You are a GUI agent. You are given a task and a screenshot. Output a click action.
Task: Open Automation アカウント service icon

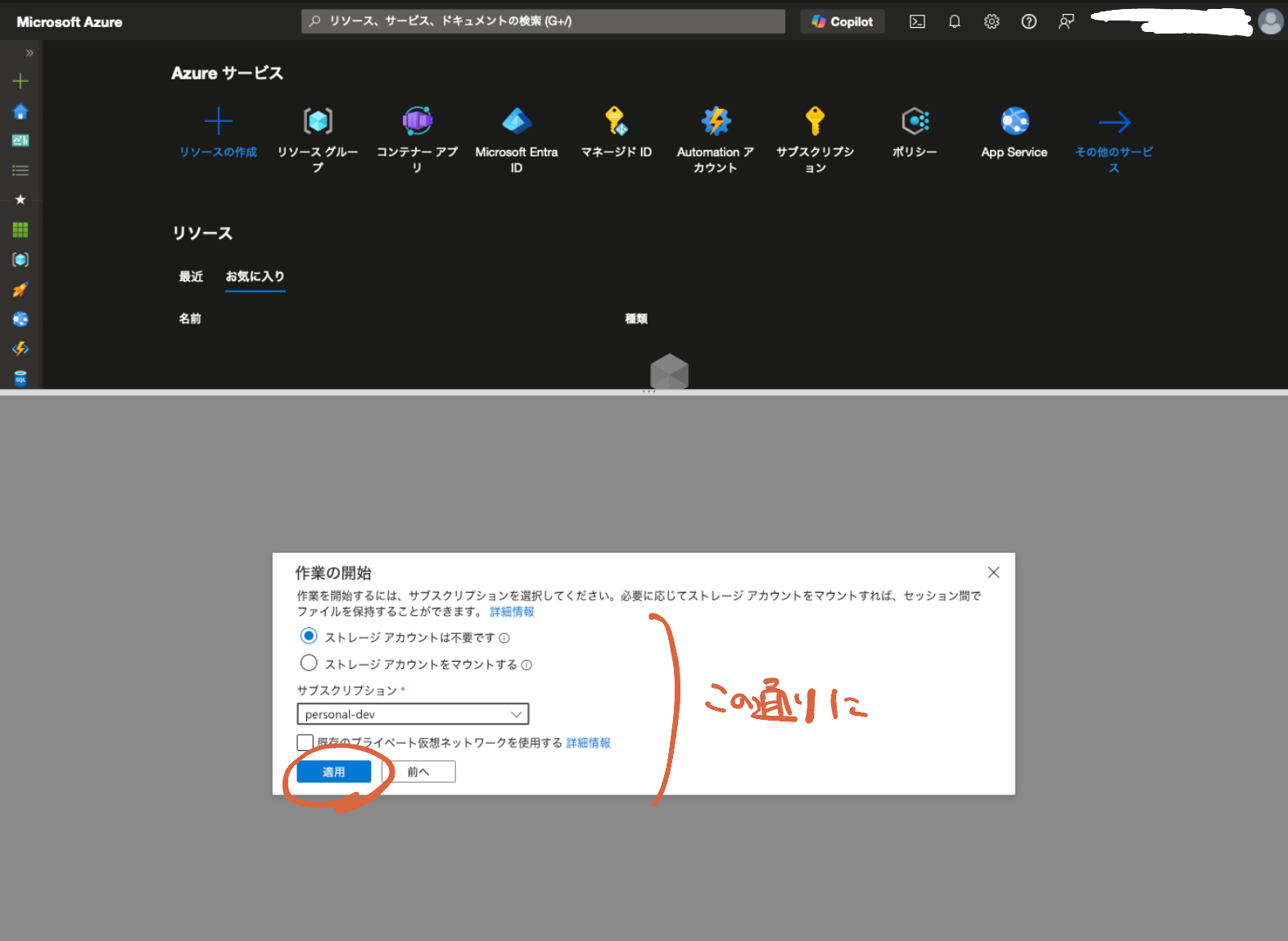click(716, 122)
